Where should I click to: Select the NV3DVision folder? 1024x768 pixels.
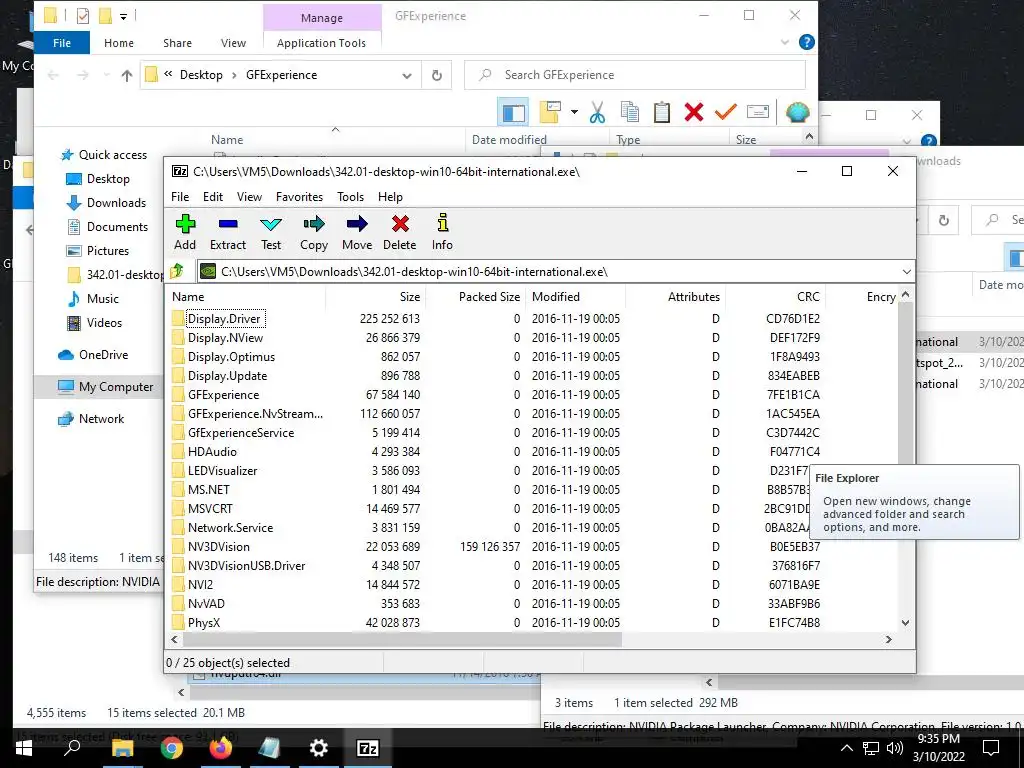tap(219, 547)
